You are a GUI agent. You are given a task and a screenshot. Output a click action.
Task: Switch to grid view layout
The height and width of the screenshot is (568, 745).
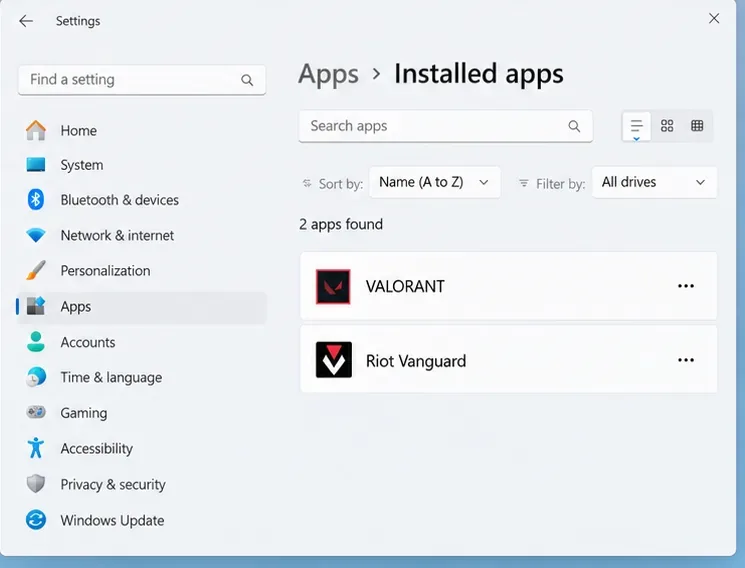click(x=667, y=125)
